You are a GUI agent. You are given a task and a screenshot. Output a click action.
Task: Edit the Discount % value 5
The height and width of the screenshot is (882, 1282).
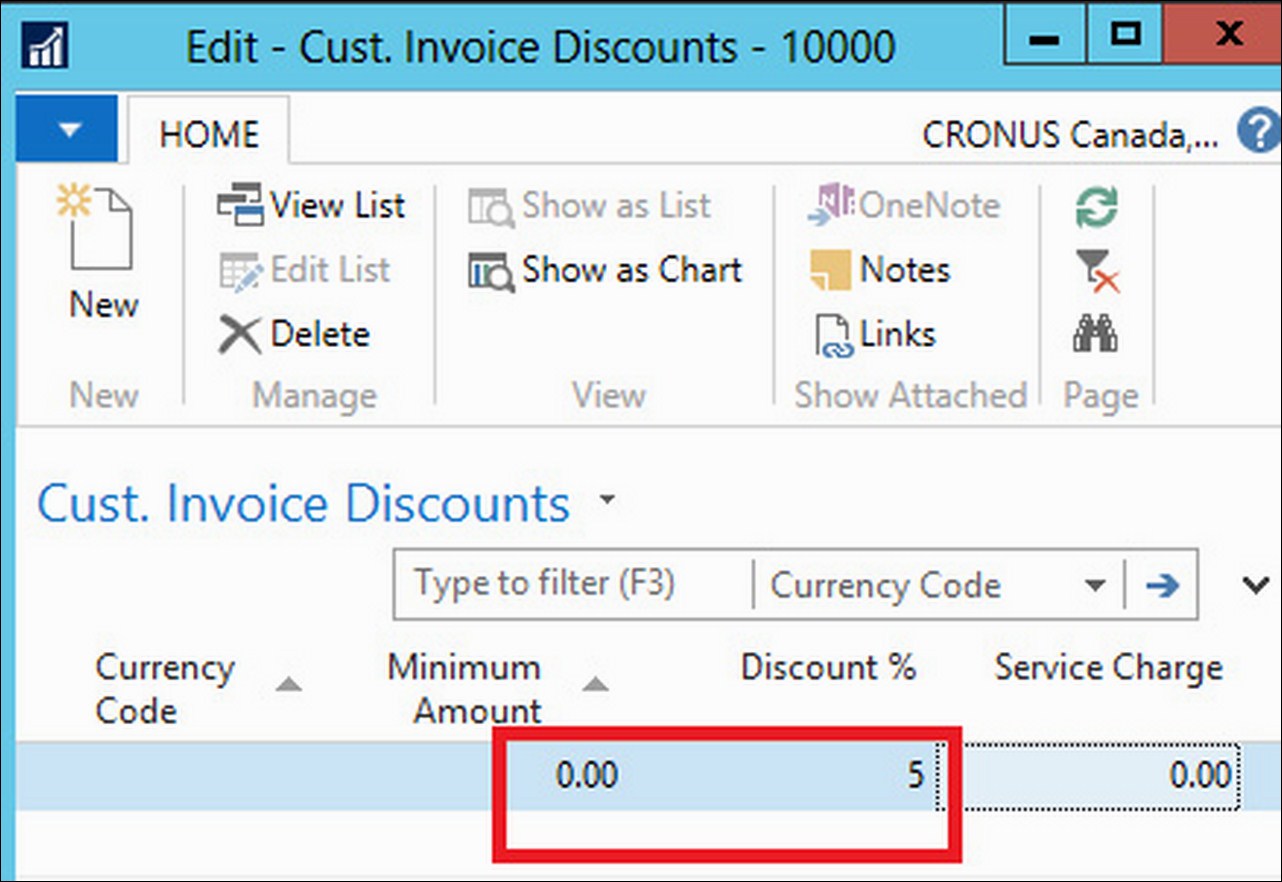915,775
